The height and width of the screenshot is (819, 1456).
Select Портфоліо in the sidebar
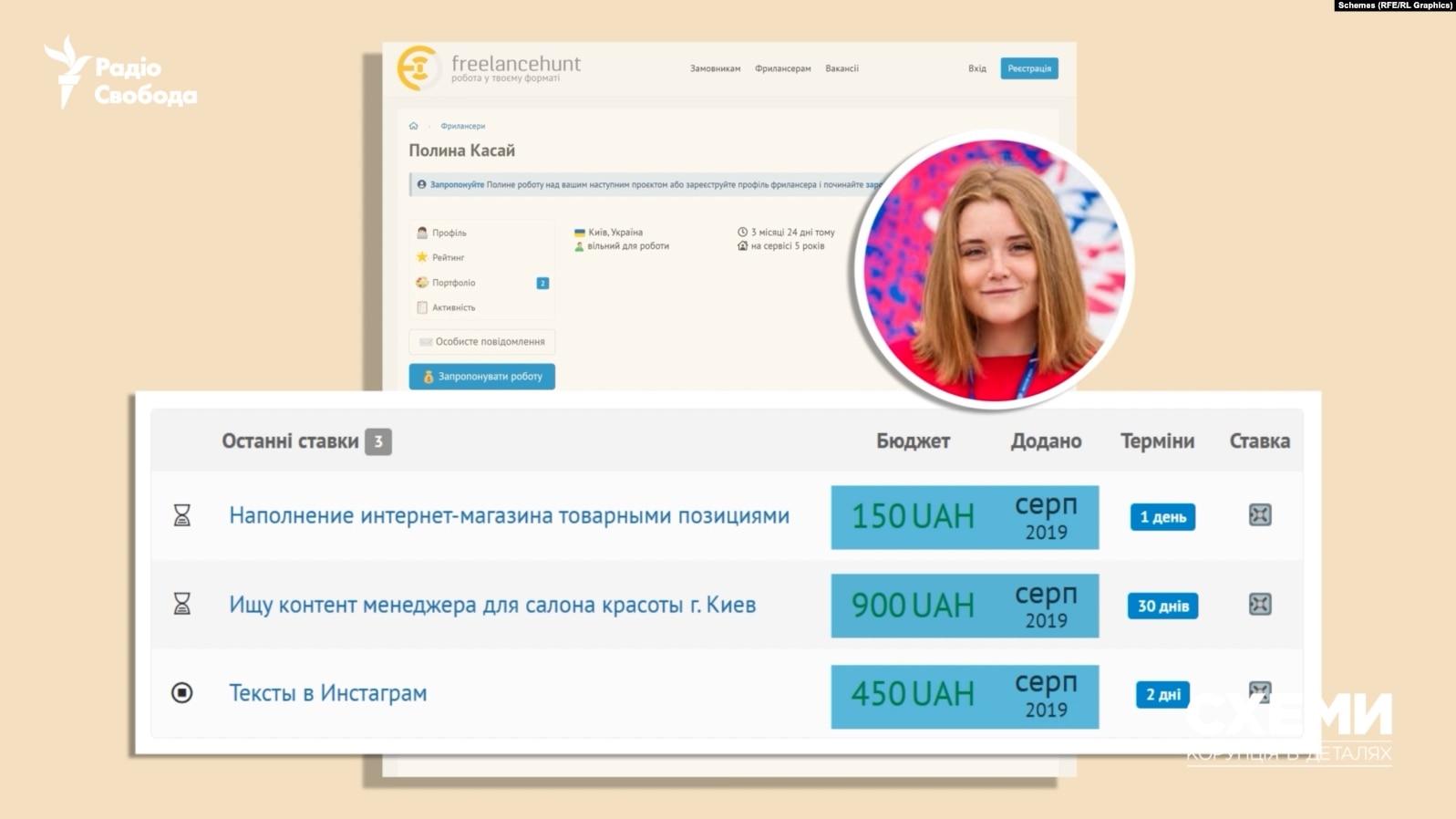point(453,283)
